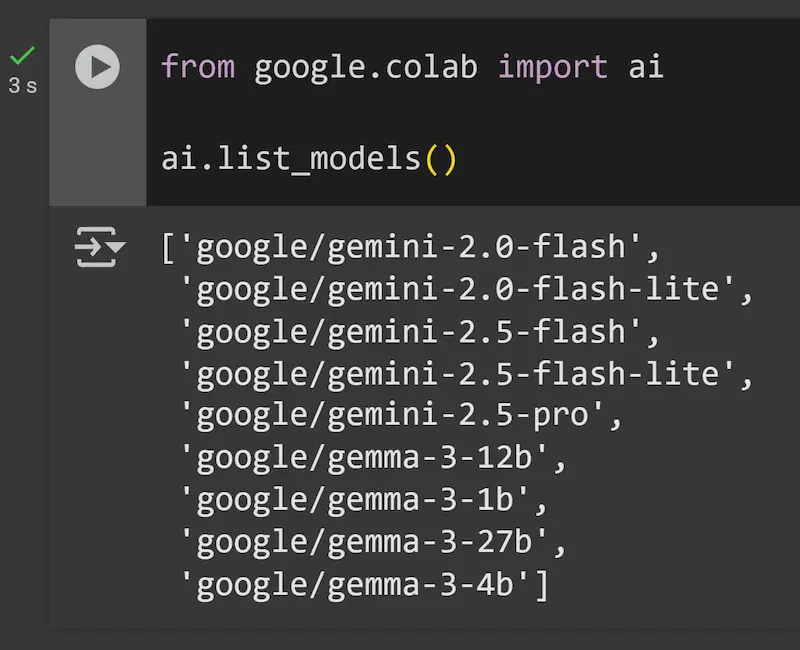Run the code cell with play button

pyautogui.click(x=97, y=67)
